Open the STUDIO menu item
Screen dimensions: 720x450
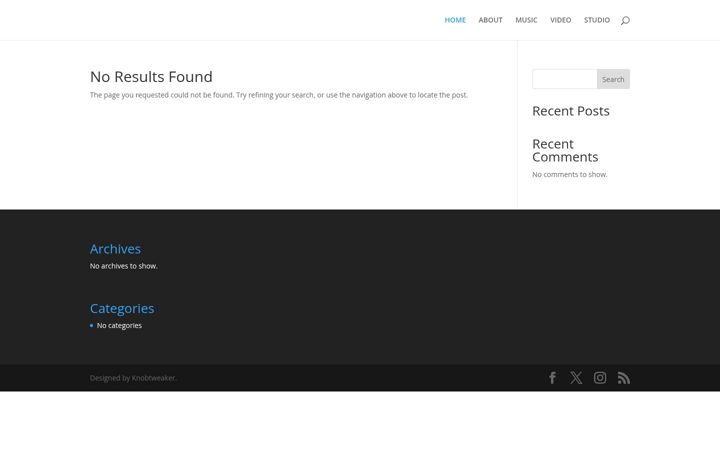(597, 20)
